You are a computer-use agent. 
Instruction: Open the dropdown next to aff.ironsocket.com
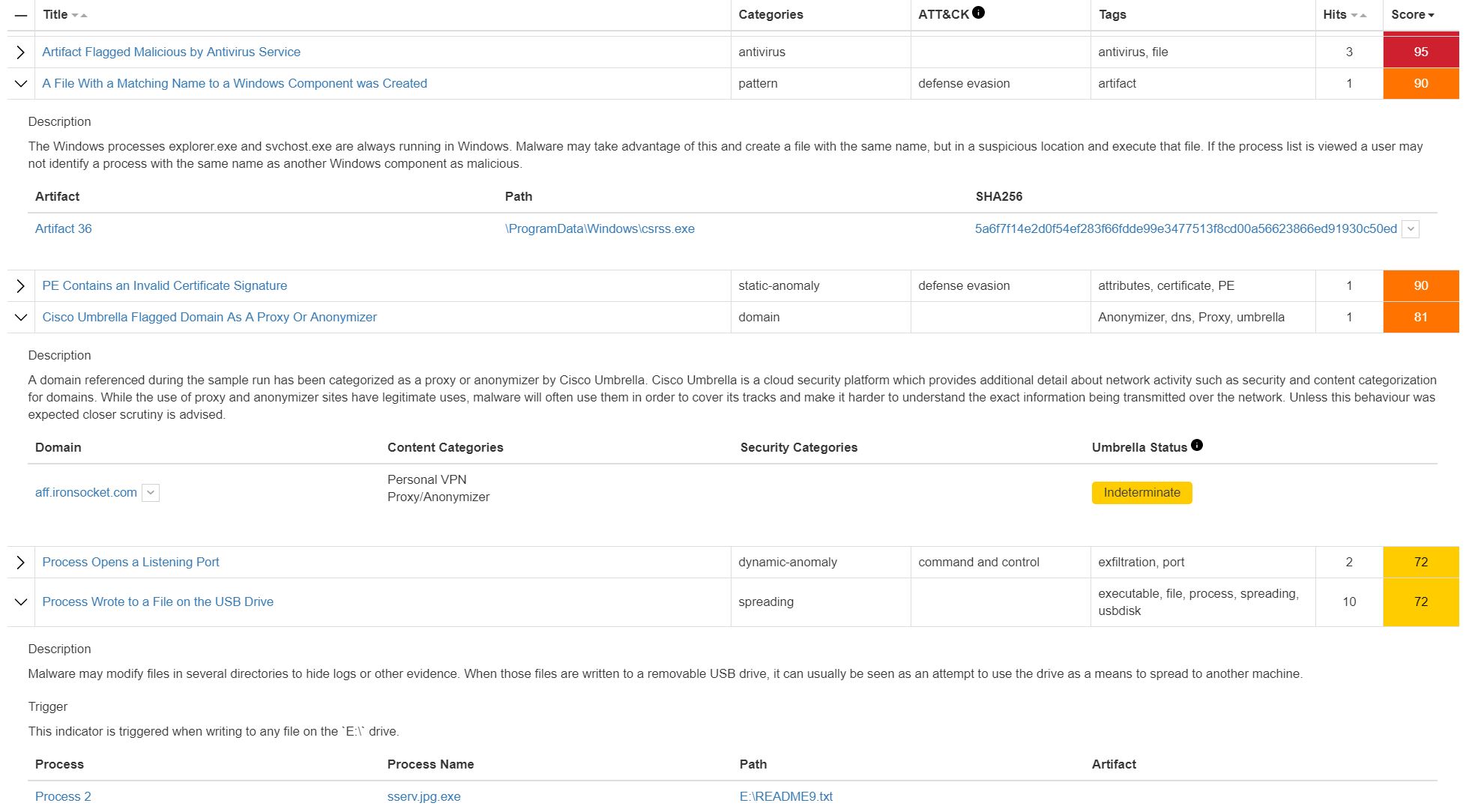click(x=151, y=493)
